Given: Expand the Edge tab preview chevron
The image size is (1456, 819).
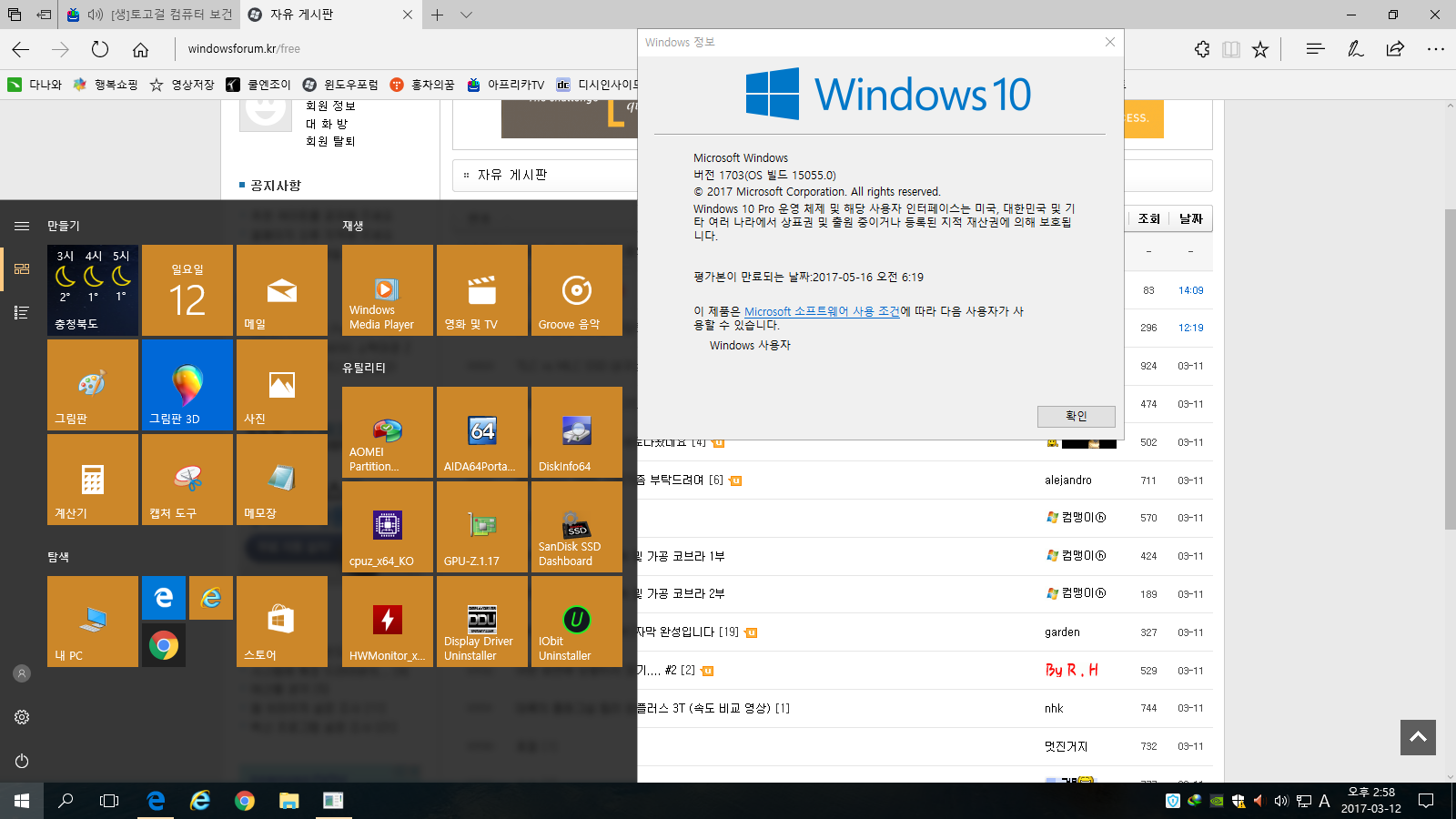Looking at the screenshot, I should point(466,15).
